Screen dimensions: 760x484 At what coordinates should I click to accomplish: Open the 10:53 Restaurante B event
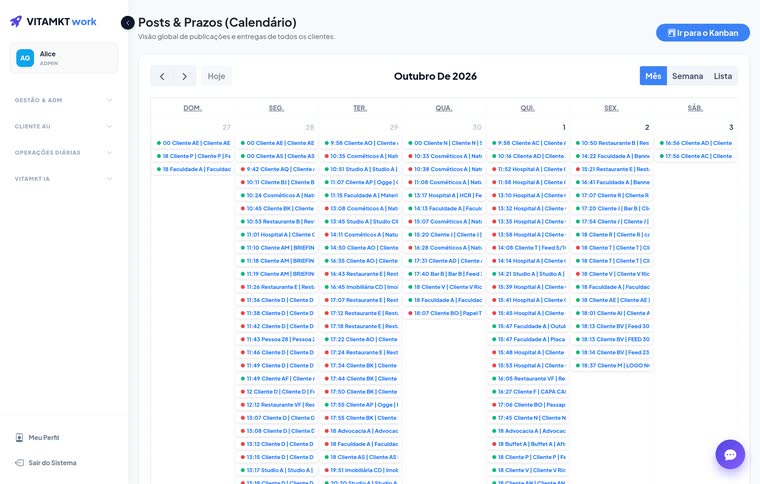pos(277,221)
